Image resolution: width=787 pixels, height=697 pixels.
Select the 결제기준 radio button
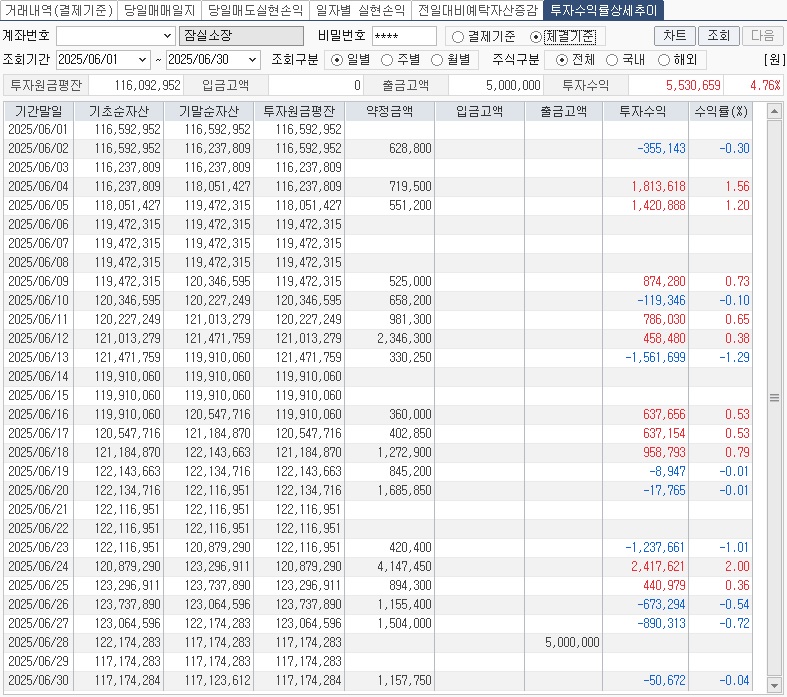click(x=459, y=37)
